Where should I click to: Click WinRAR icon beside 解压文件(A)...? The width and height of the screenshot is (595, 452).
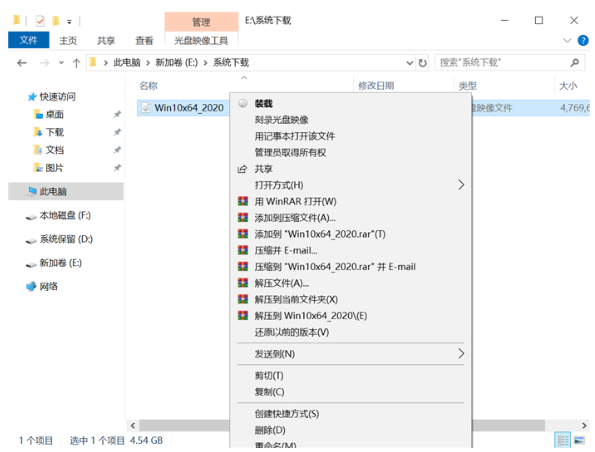click(x=243, y=283)
